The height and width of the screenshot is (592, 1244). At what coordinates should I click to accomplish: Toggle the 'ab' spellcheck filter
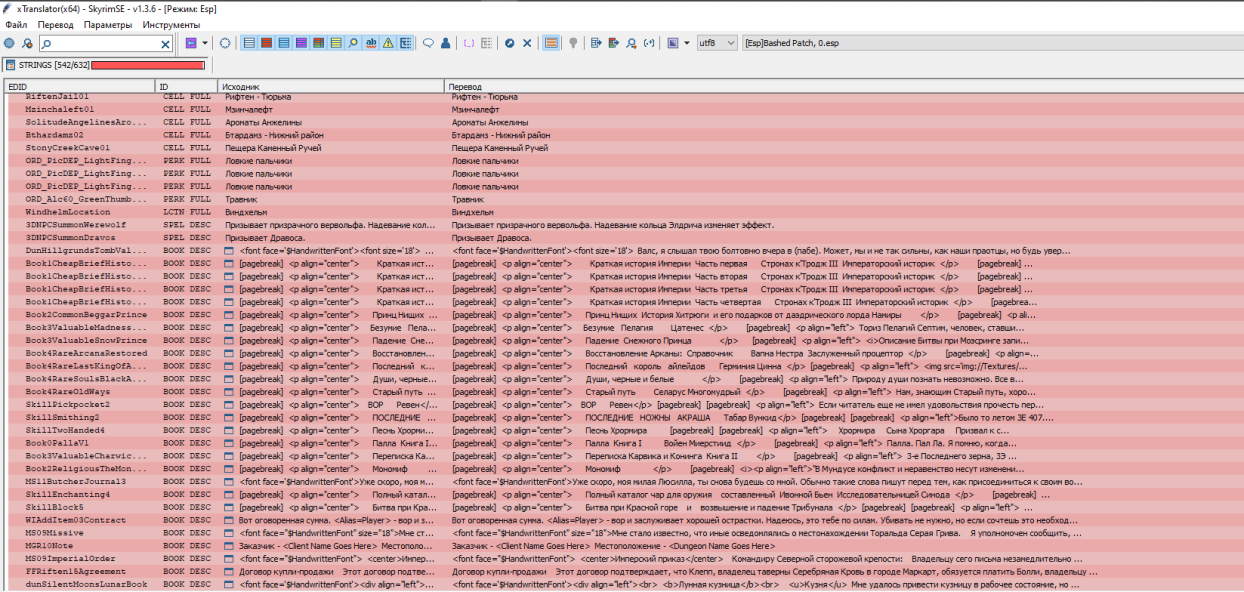click(x=371, y=43)
